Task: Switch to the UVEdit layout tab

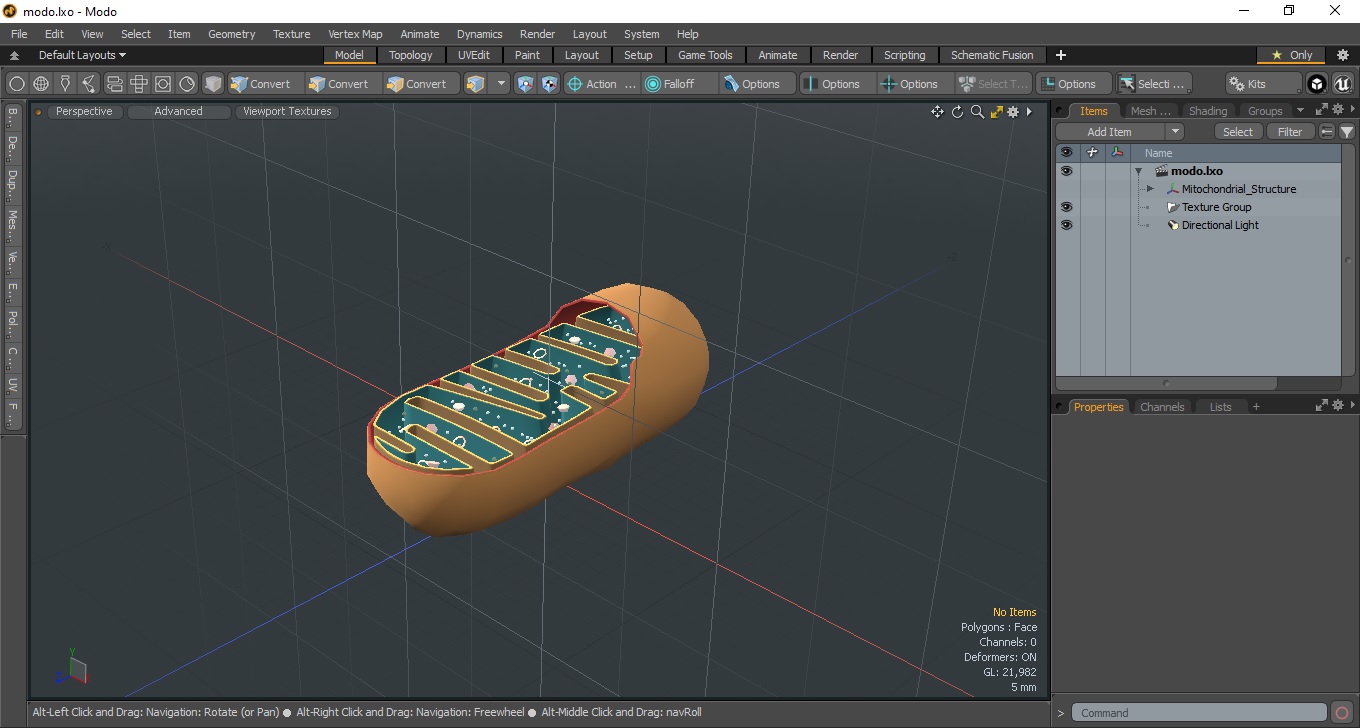Action: click(x=474, y=55)
